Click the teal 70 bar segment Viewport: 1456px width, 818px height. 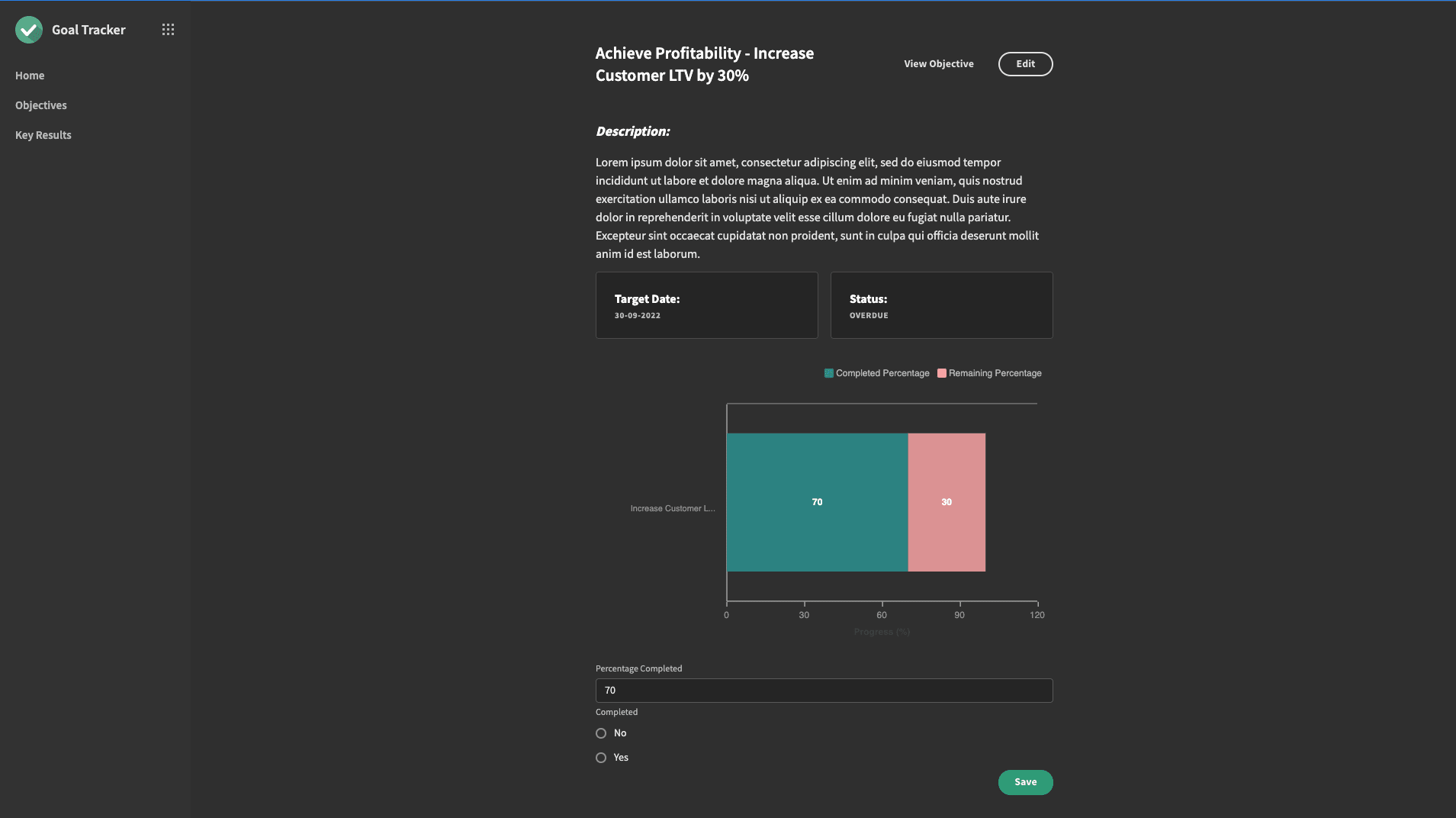[x=817, y=502]
